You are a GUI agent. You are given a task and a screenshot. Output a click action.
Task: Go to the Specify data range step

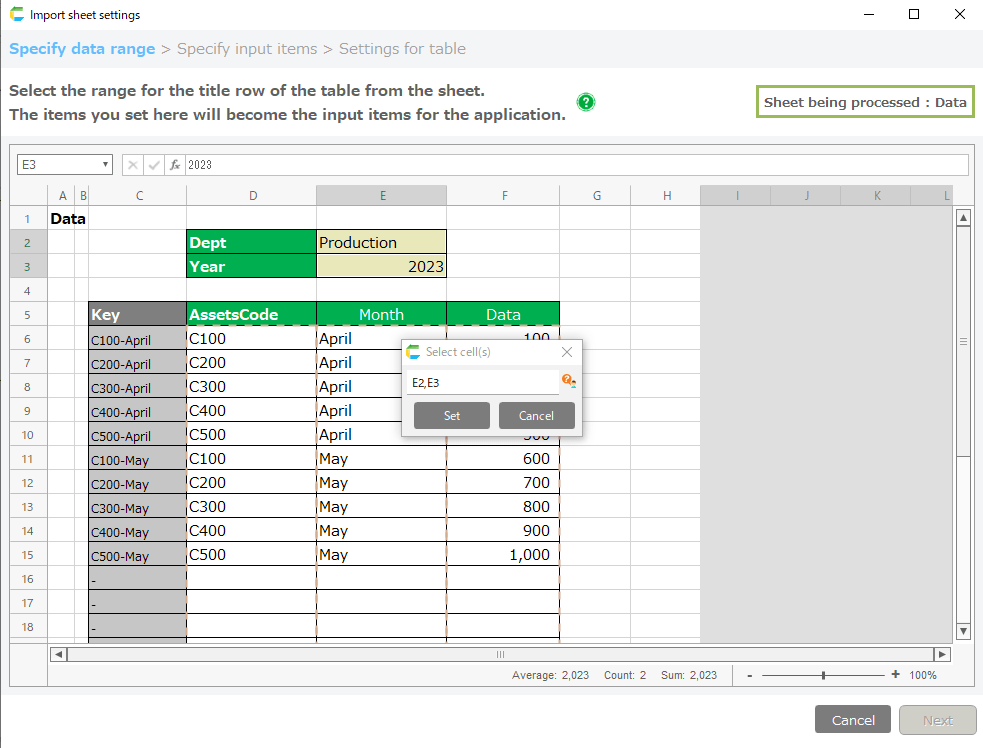coord(82,48)
